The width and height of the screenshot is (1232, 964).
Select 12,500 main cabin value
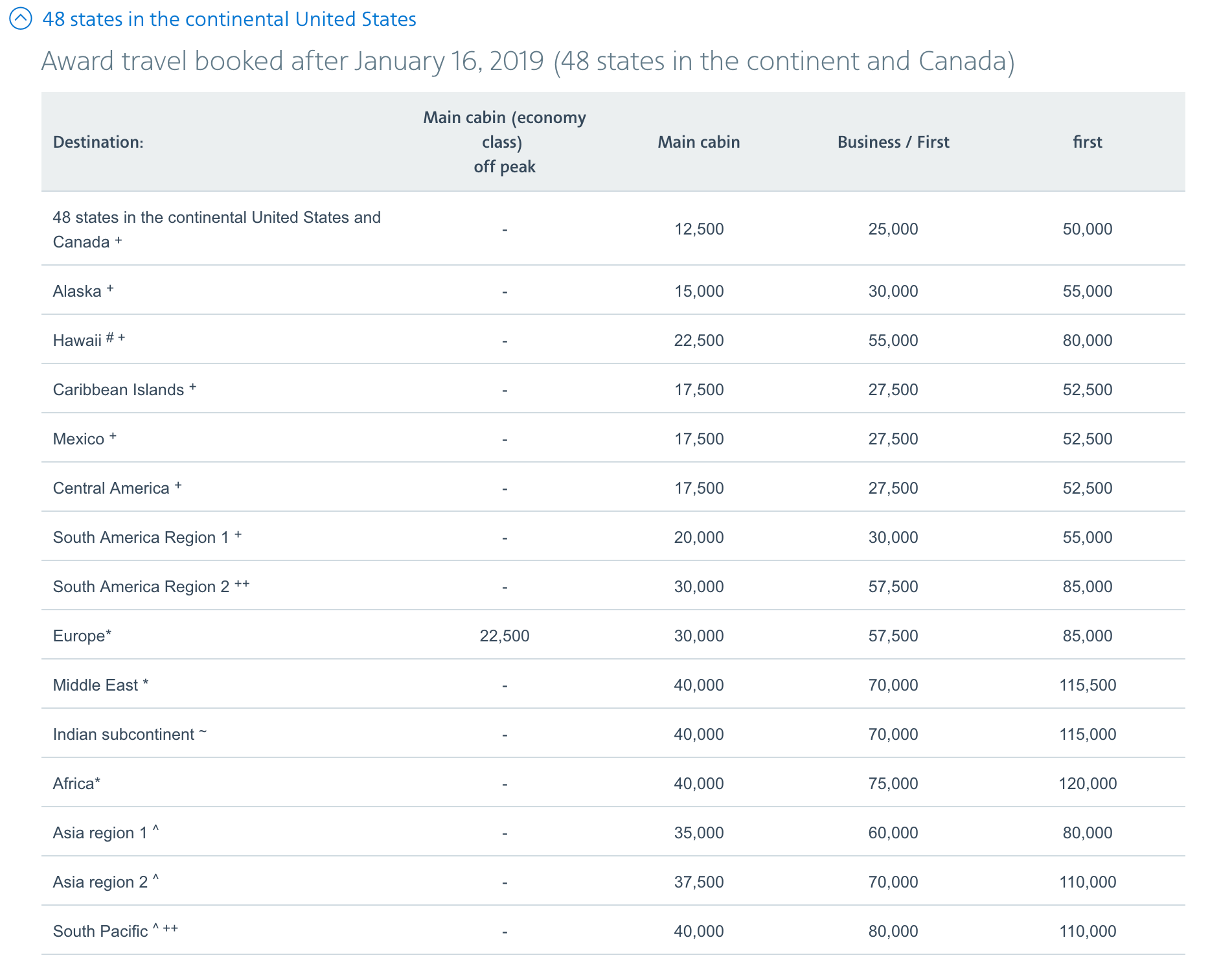click(x=699, y=229)
